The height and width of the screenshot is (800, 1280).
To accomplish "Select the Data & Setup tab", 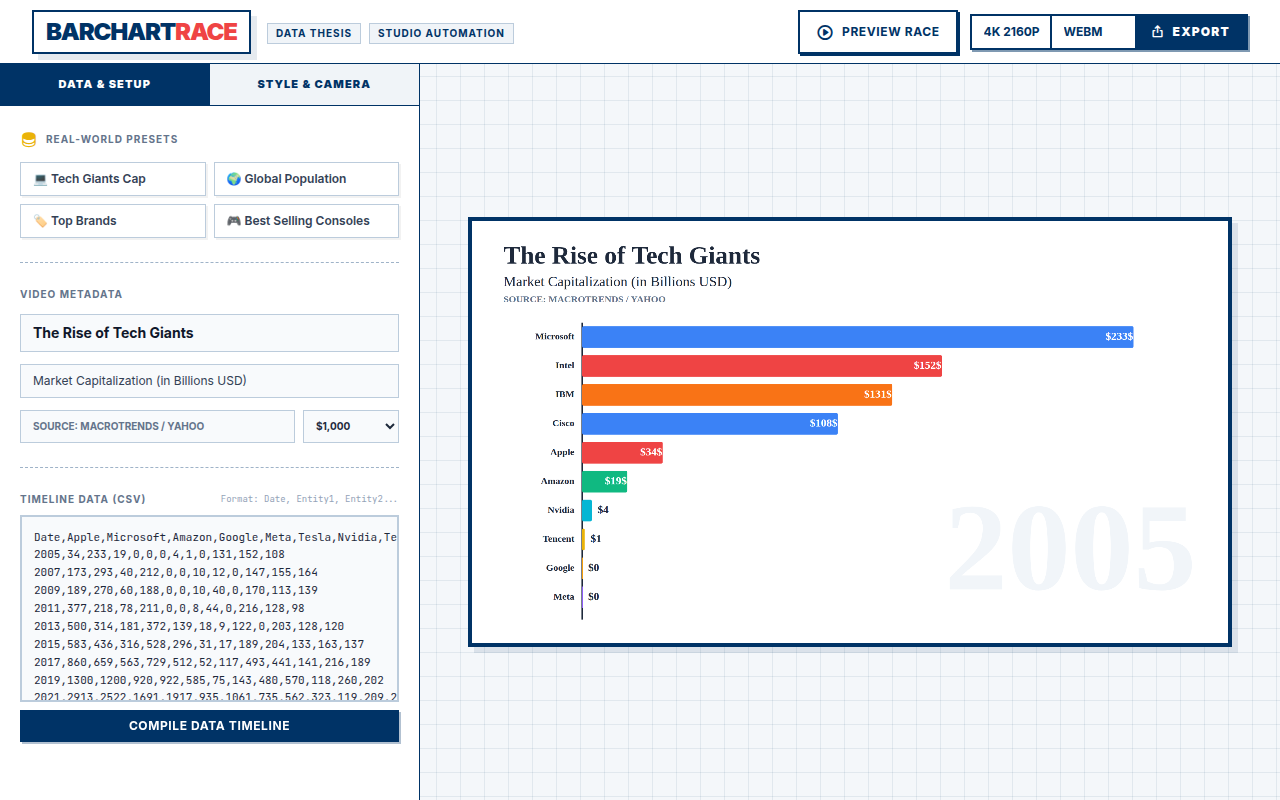I will (105, 84).
